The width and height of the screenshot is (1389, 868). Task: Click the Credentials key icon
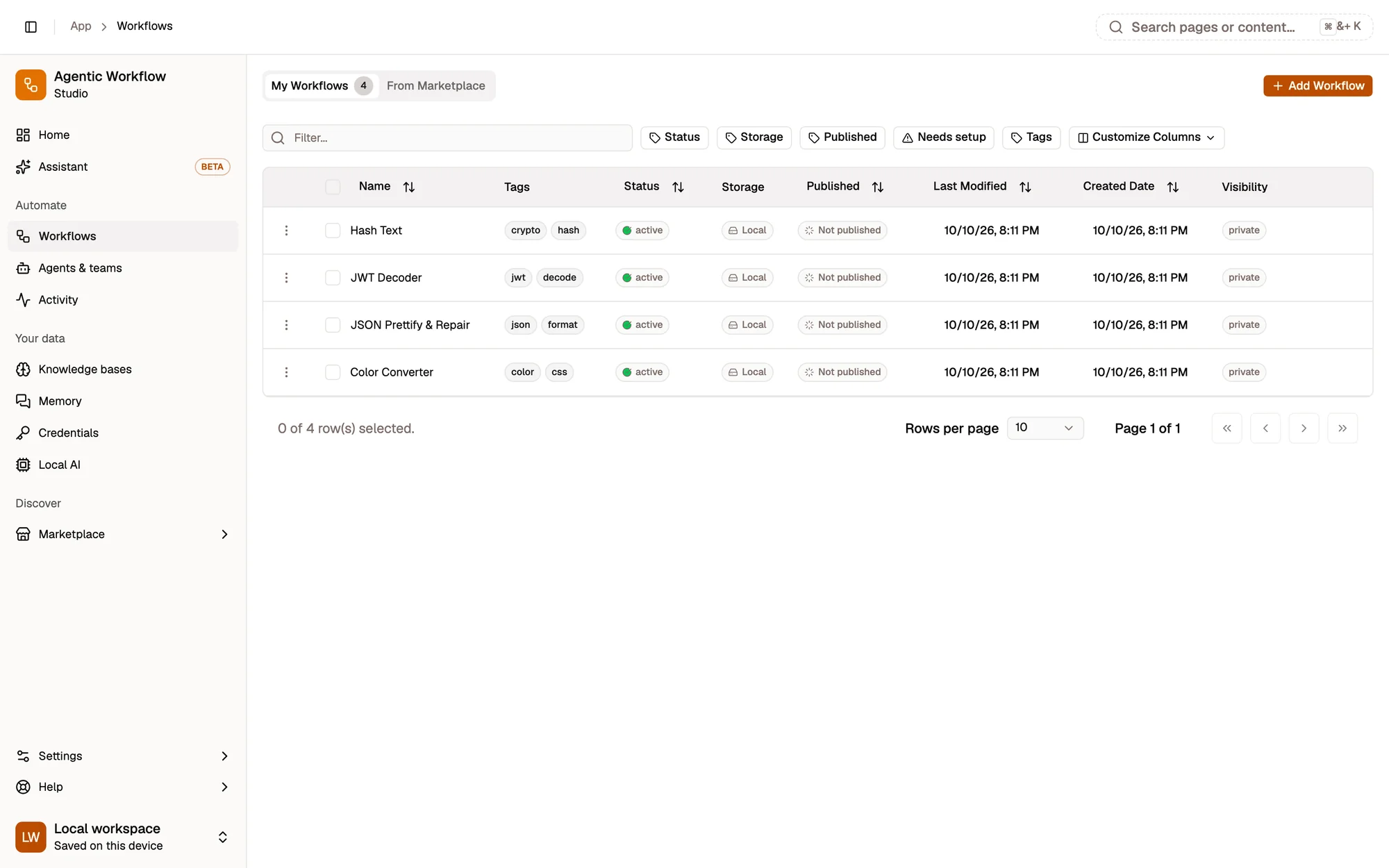pyautogui.click(x=23, y=433)
